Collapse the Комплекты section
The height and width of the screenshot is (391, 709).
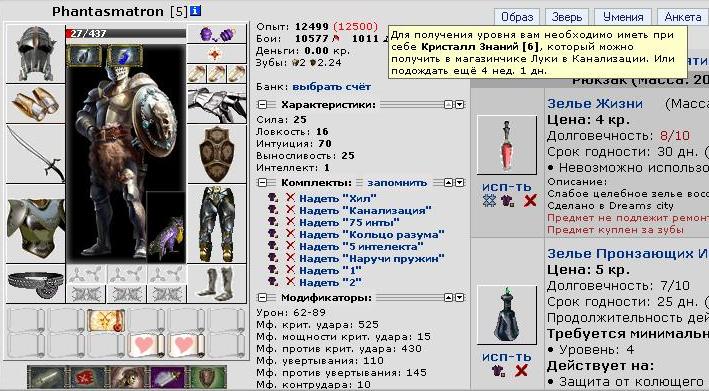(x=262, y=183)
